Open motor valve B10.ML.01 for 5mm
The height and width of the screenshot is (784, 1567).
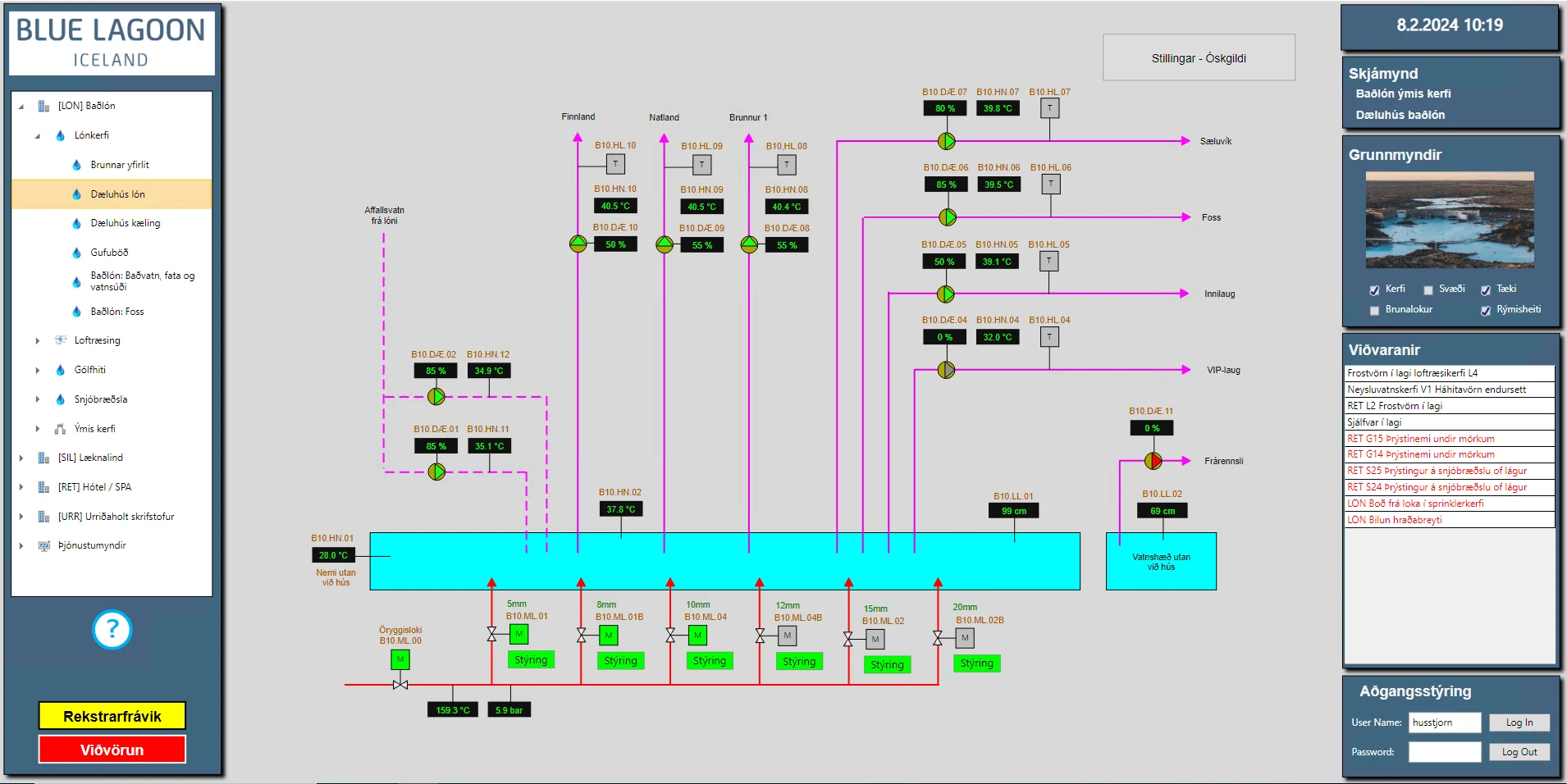(519, 634)
